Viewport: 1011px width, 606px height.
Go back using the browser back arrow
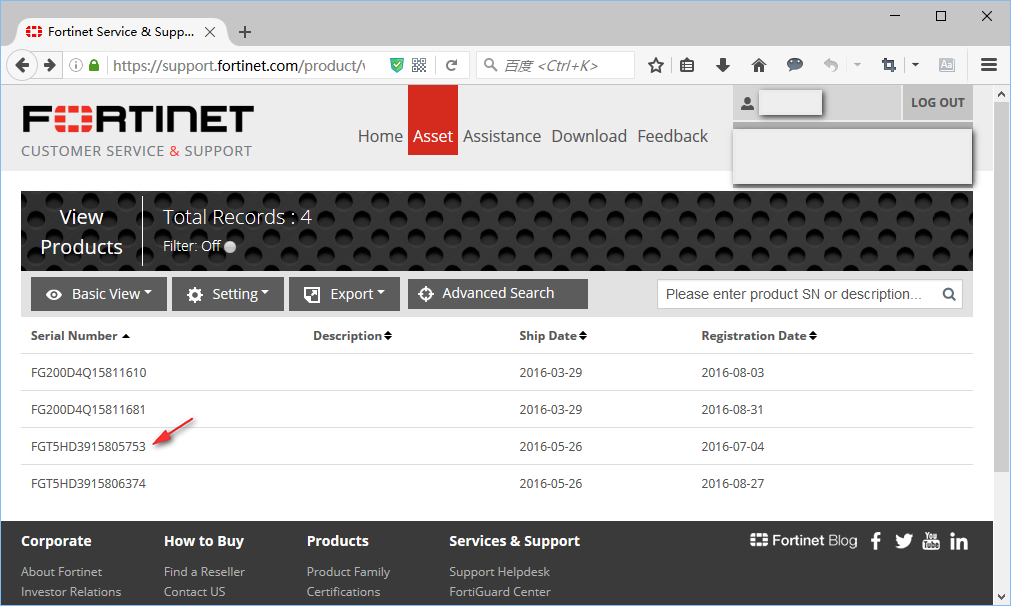pos(22,65)
